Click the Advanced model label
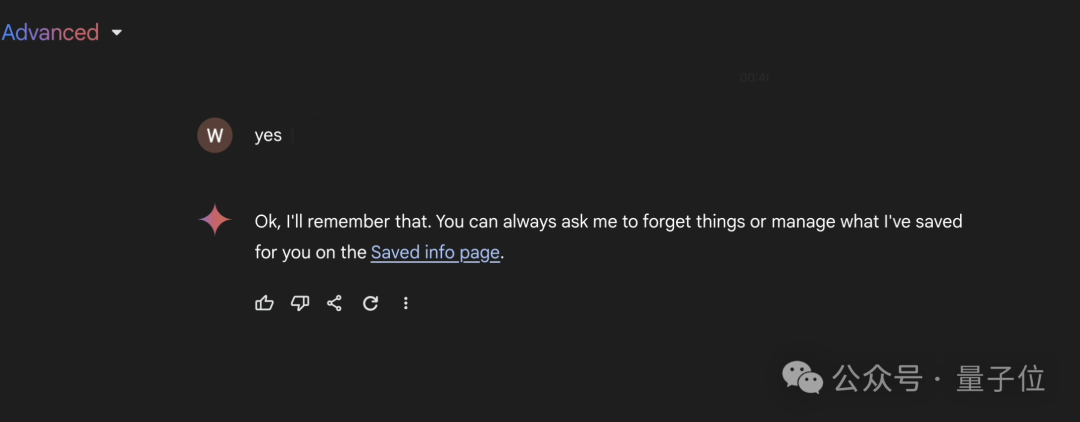The image size is (1080, 422). 50,33
